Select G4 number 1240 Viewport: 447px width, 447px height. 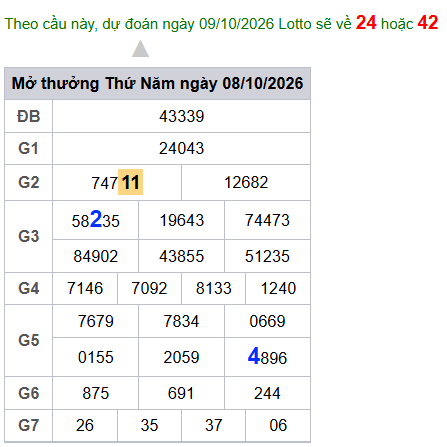pyautogui.click(x=278, y=288)
